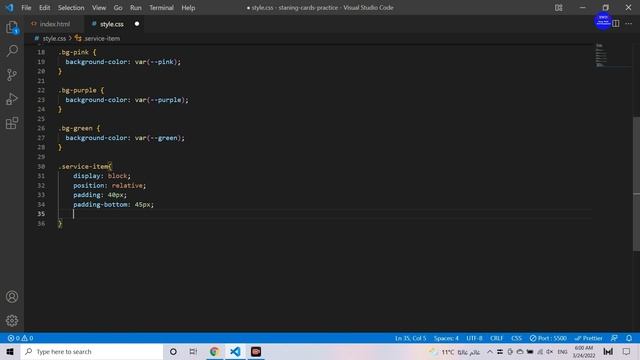
Task: Click the .bg-pink selector on line 18
Action: [x=73, y=52]
